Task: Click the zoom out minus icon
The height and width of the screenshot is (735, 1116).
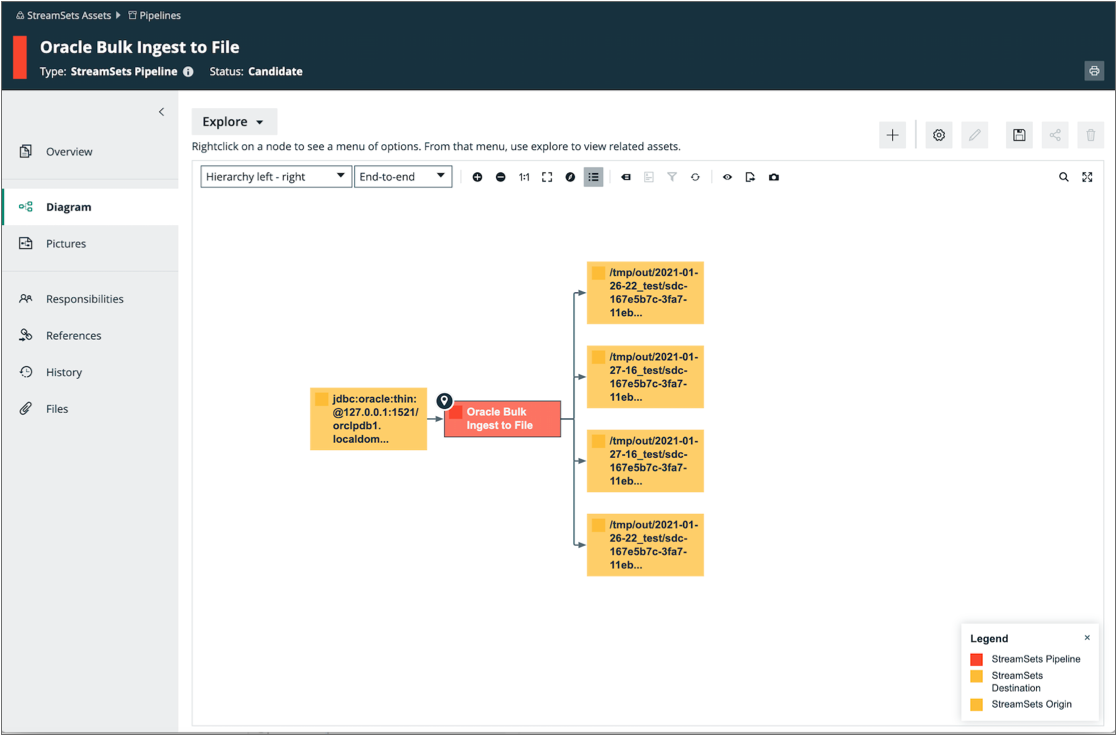Action: click(501, 177)
